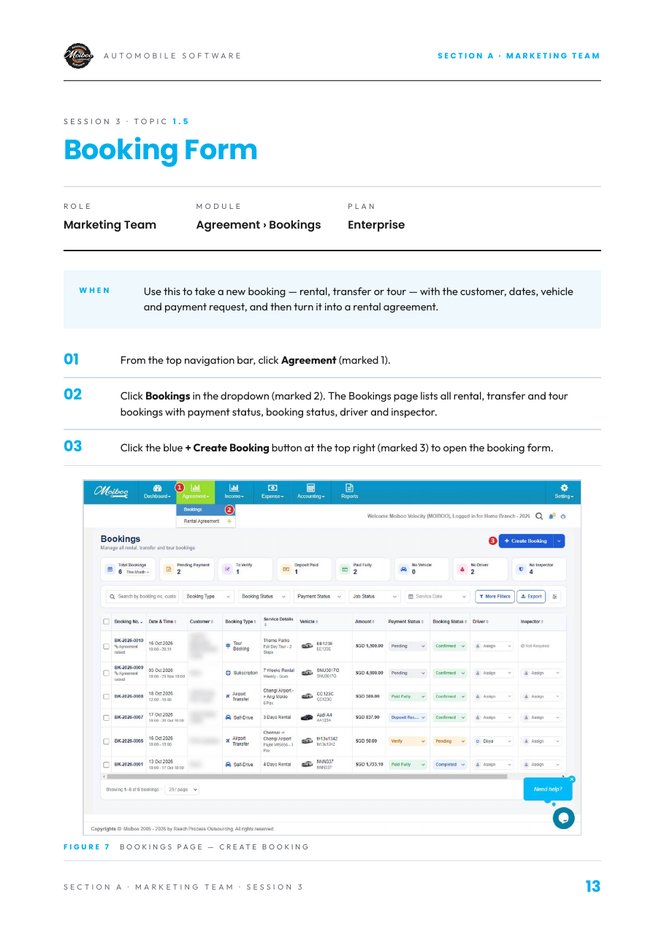Click the search magnifier icon beside welcome text
The height and width of the screenshot is (940, 664).
[539, 516]
